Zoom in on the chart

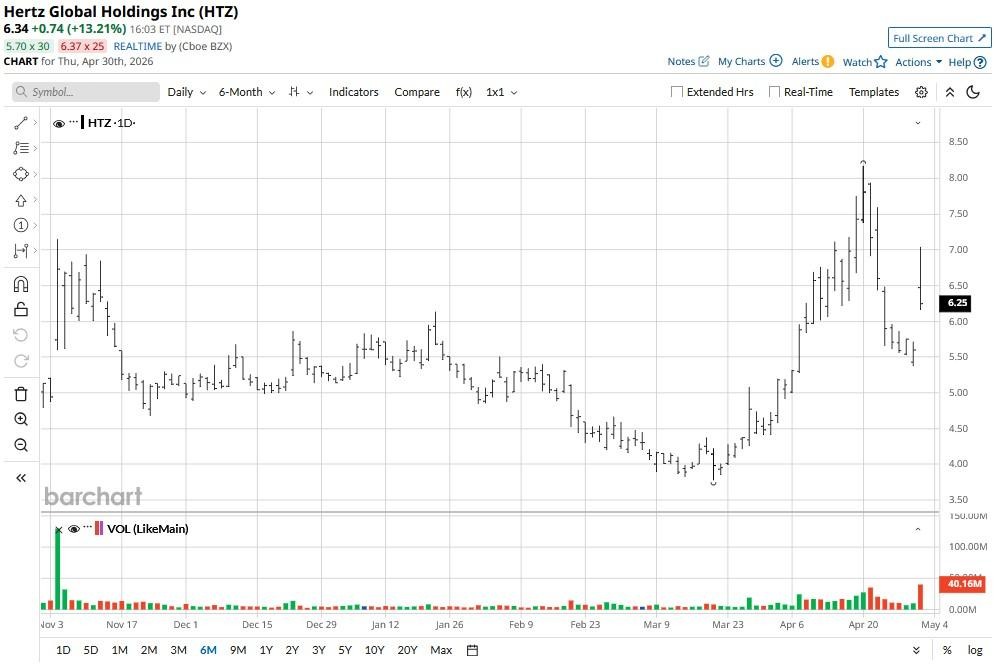[x=20, y=419]
